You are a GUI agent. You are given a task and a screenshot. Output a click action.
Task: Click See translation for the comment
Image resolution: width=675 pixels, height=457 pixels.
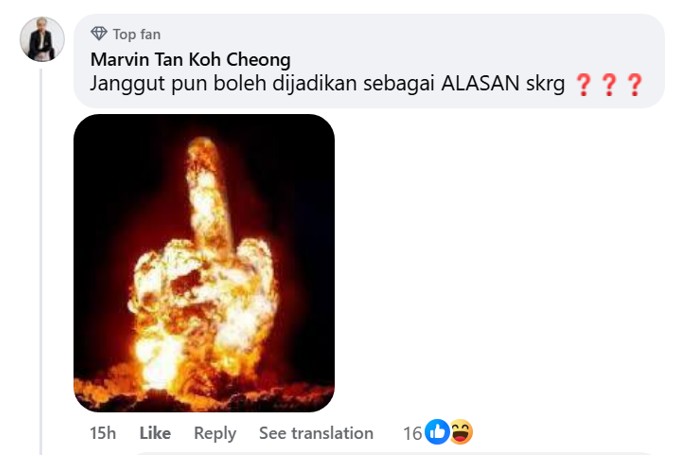316,433
